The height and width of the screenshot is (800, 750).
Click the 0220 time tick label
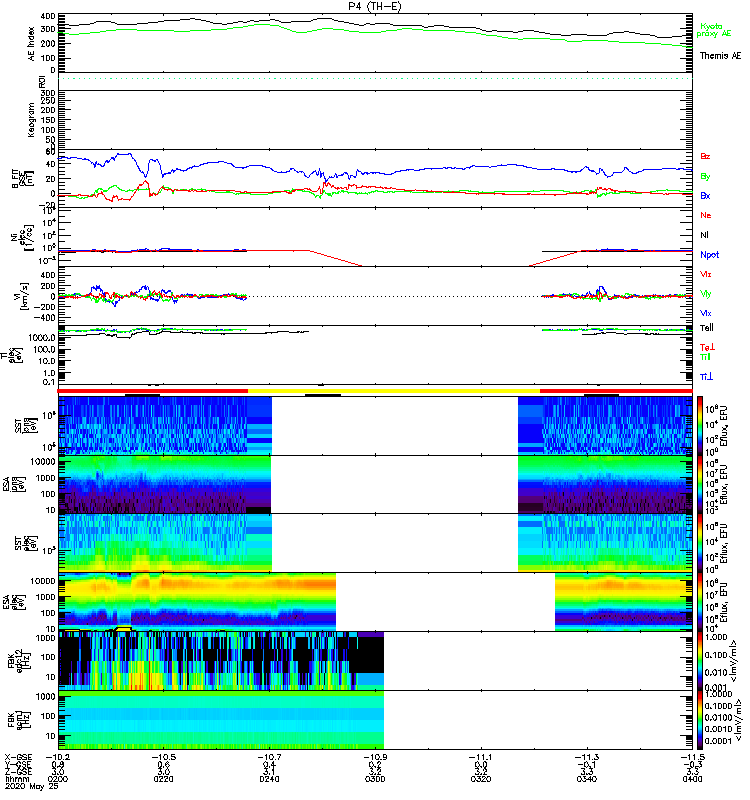coord(163,779)
